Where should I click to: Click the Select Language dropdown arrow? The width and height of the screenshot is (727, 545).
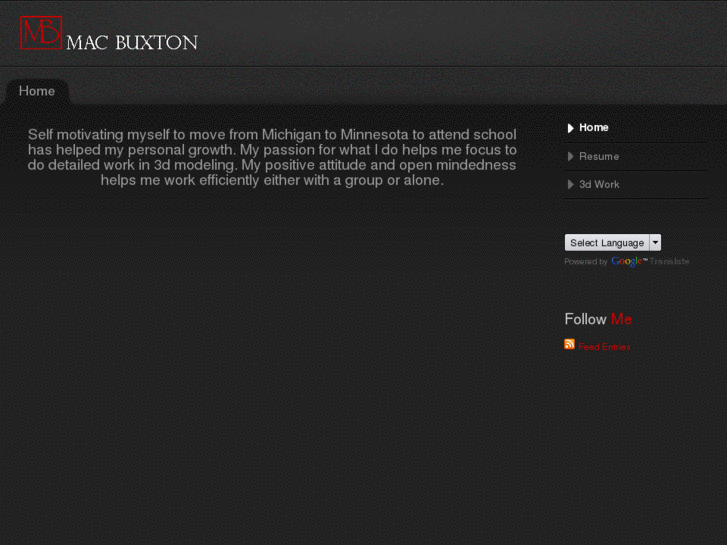click(655, 243)
